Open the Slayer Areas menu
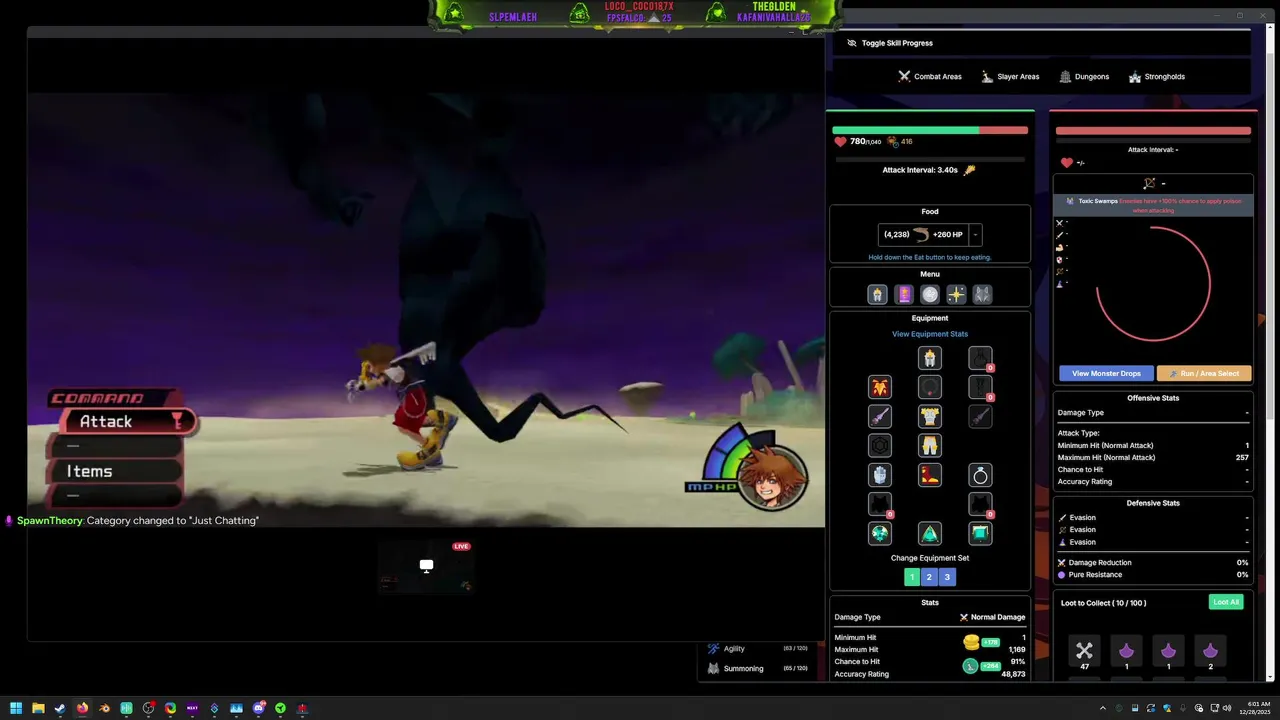1280x720 pixels. (1009, 76)
